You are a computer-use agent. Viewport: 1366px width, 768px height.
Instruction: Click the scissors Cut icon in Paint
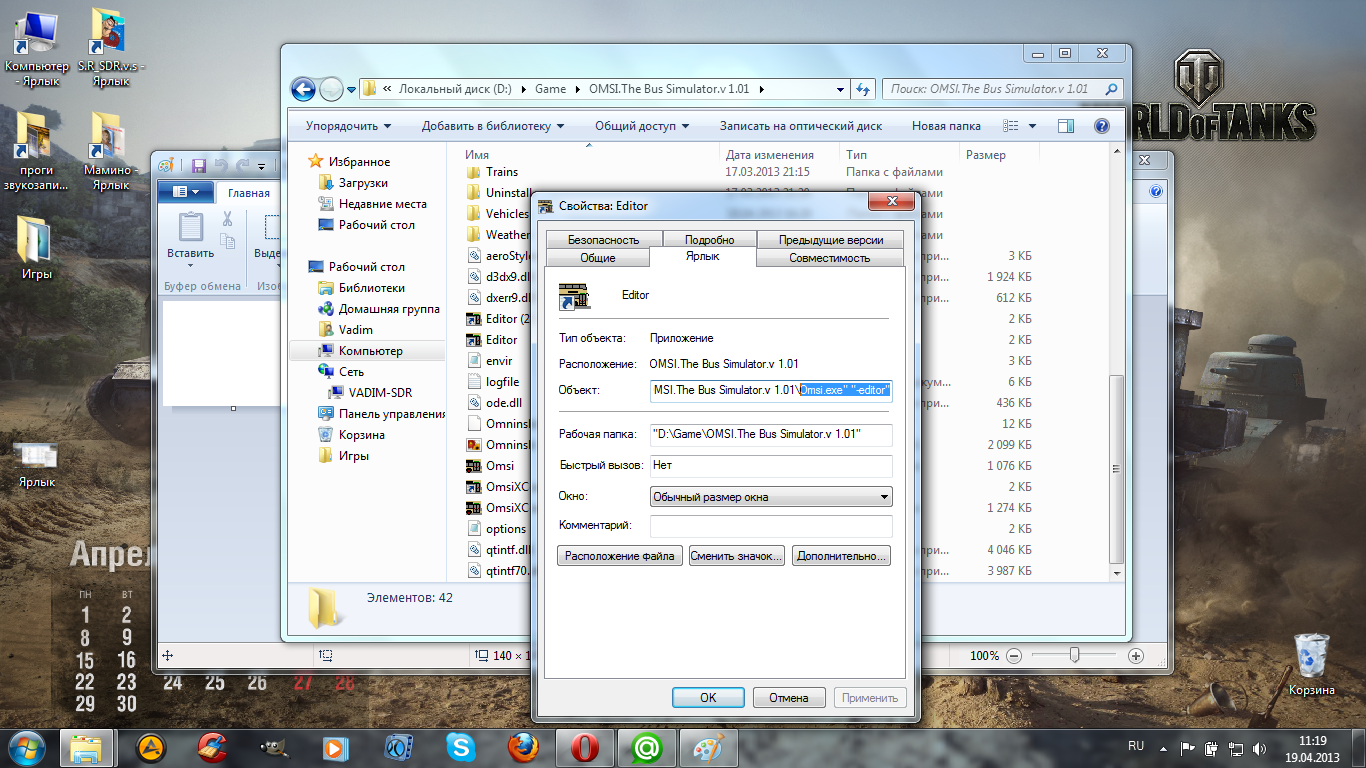pos(228,219)
